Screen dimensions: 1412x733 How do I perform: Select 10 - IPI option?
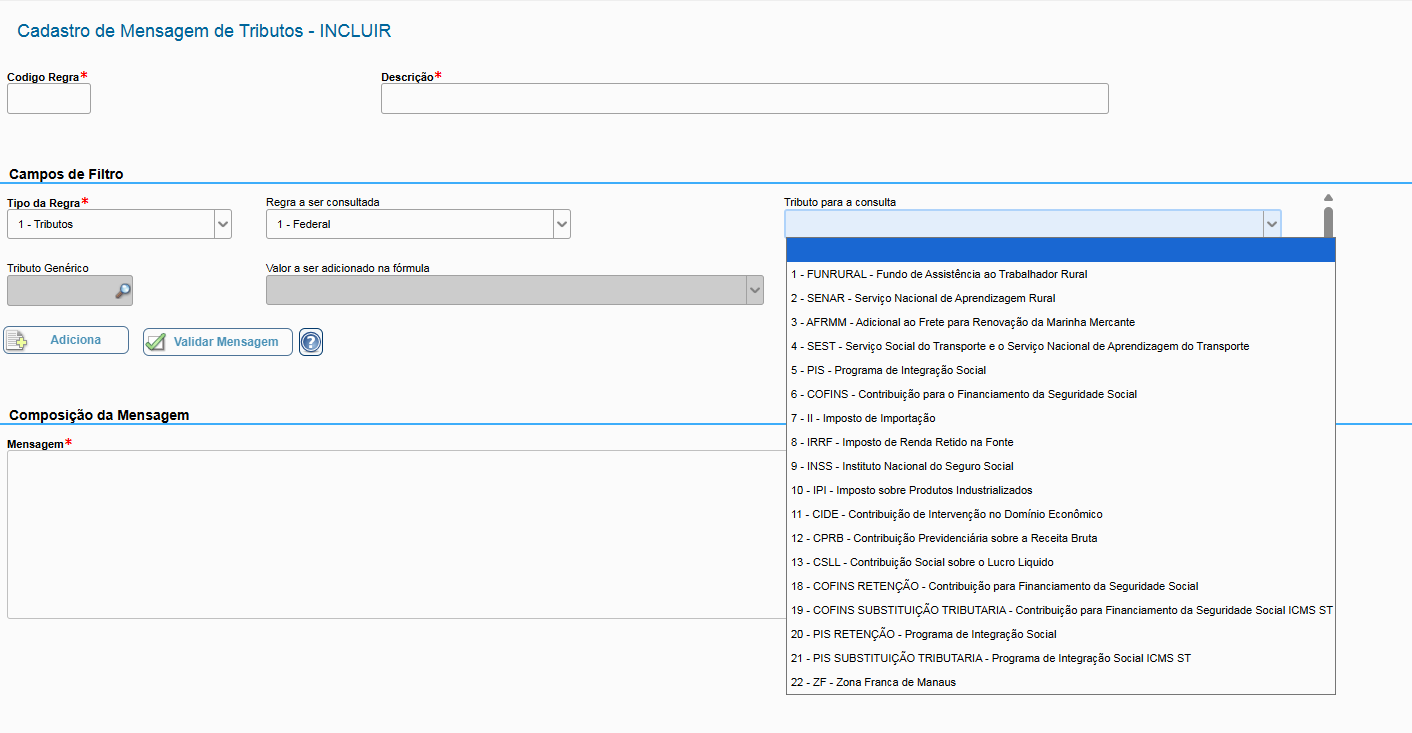[x=911, y=490]
